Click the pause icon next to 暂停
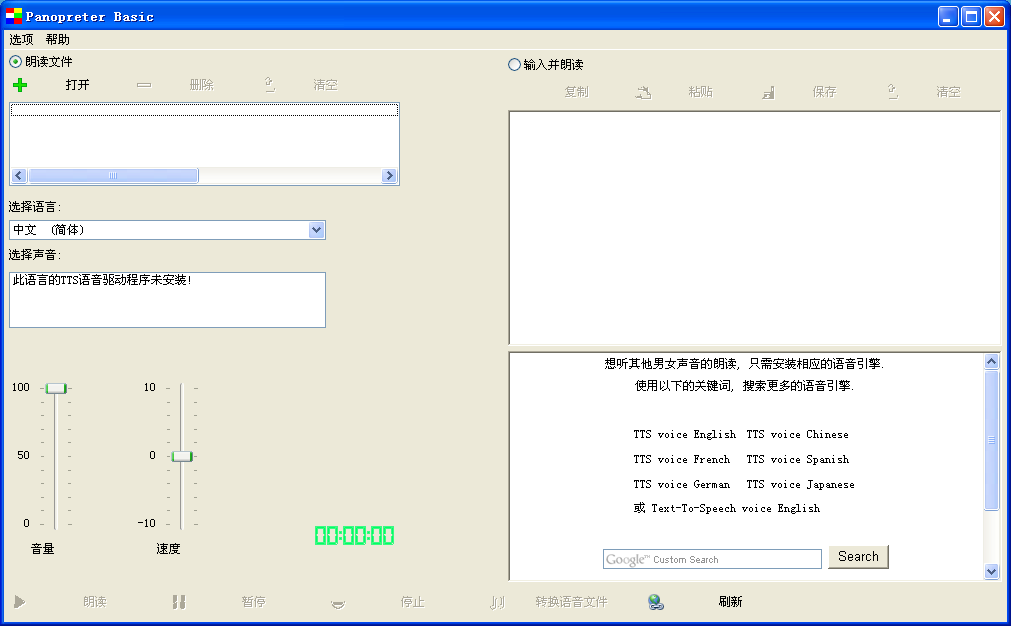Viewport: 1011px width, 626px height. [x=179, y=601]
